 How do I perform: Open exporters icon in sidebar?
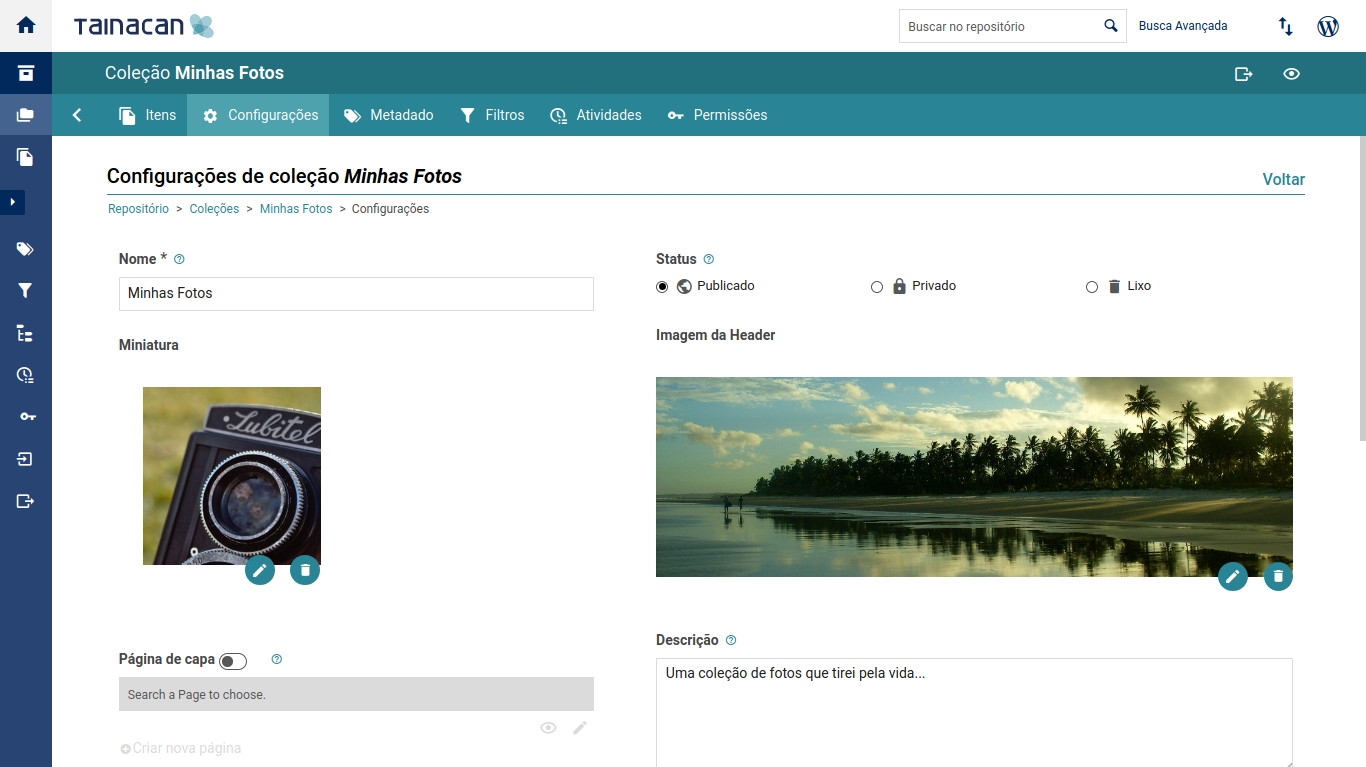[x=26, y=501]
